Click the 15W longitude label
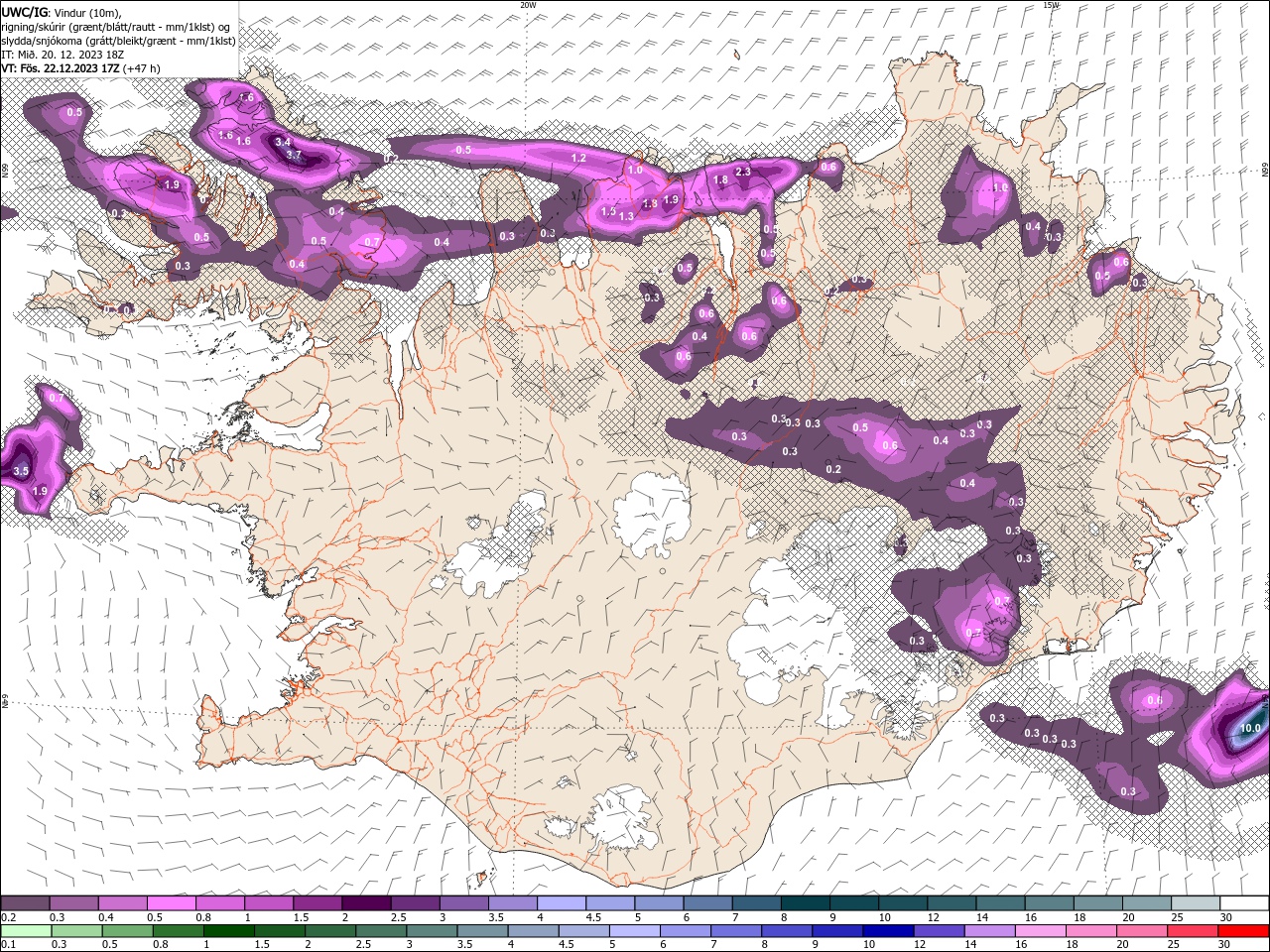 (x=1052, y=5)
